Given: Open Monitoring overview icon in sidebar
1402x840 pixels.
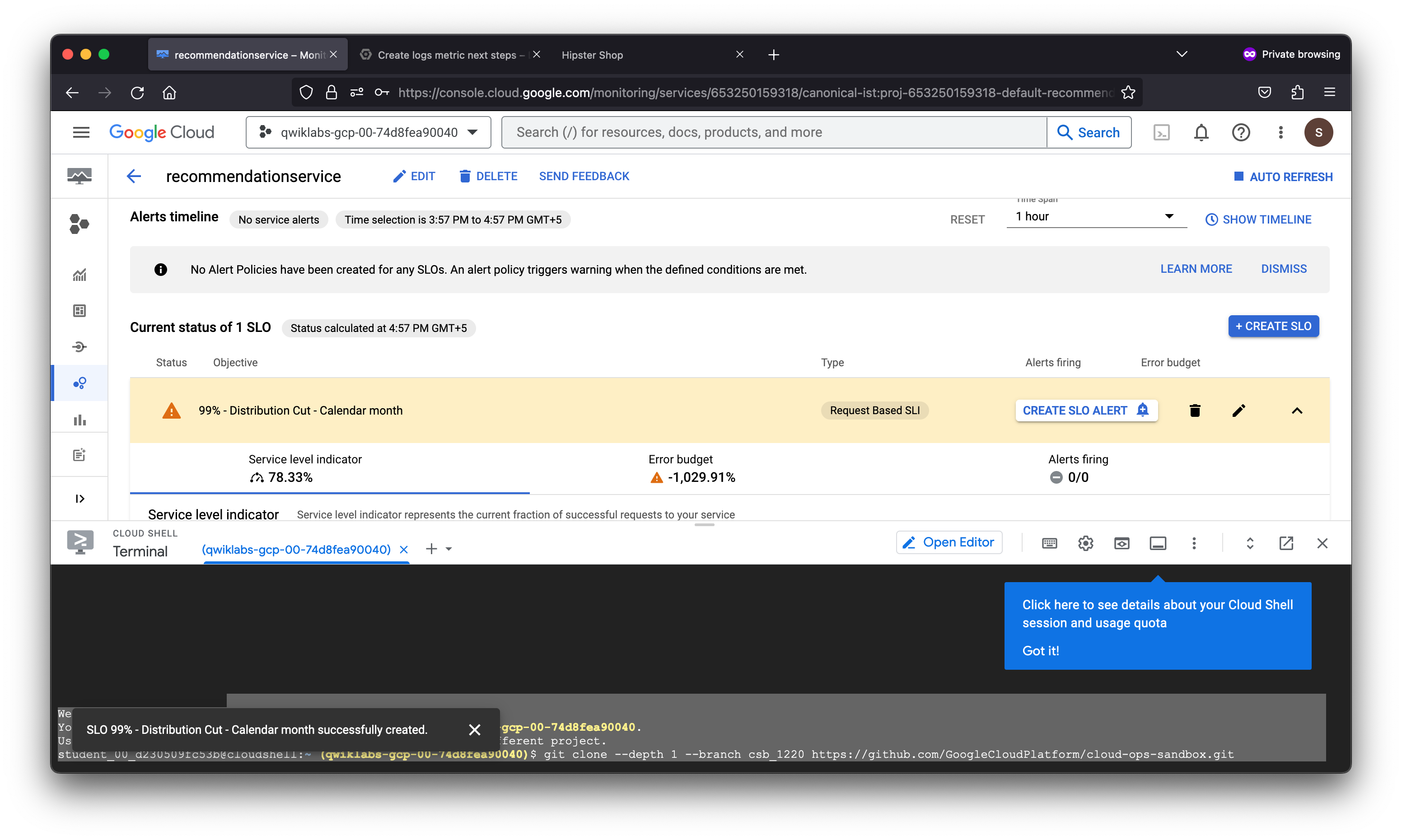Looking at the screenshot, I should pyautogui.click(x=79, y=177).
